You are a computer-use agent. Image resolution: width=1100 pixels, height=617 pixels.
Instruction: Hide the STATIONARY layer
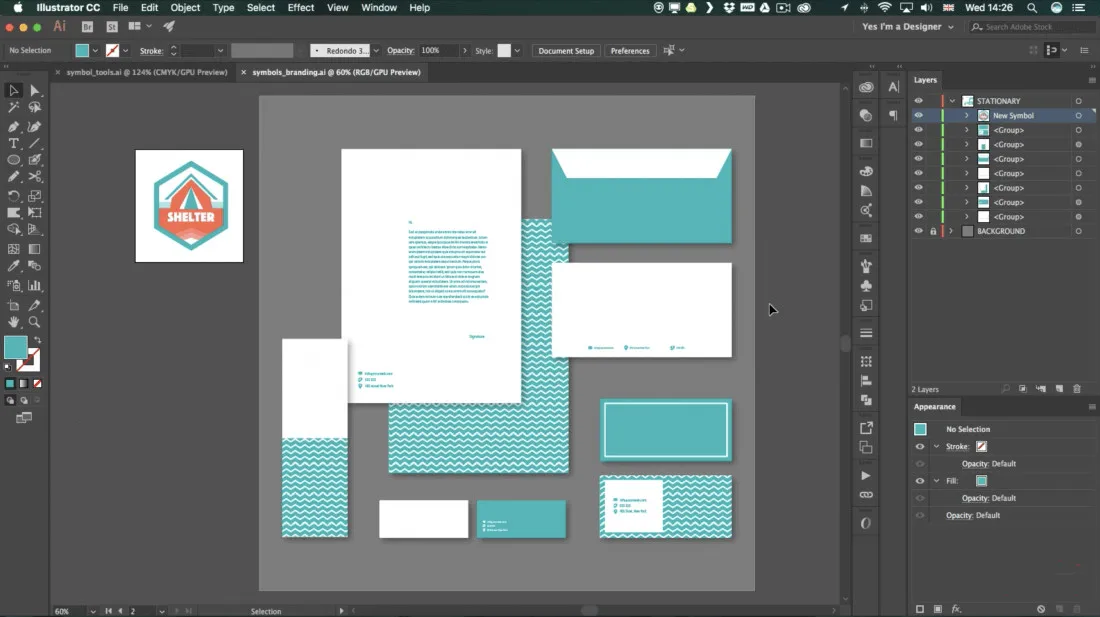point(919,101)
